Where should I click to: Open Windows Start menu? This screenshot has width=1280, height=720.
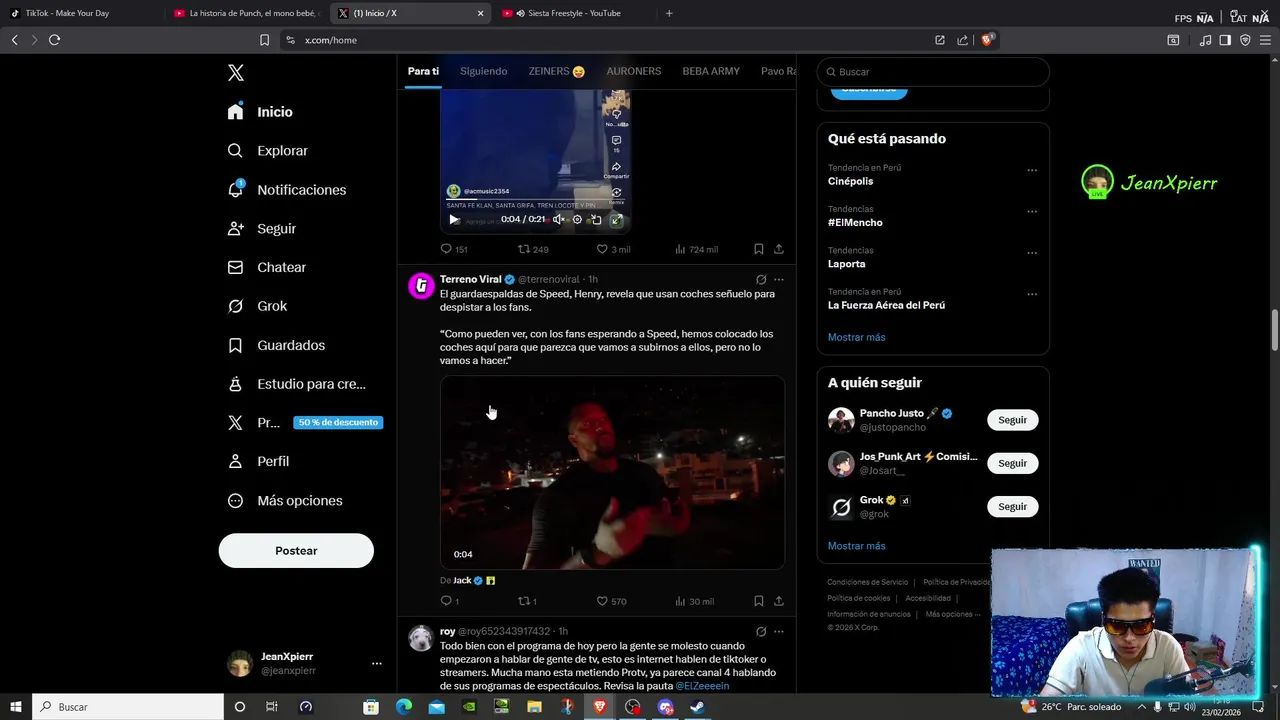point(16,707)
